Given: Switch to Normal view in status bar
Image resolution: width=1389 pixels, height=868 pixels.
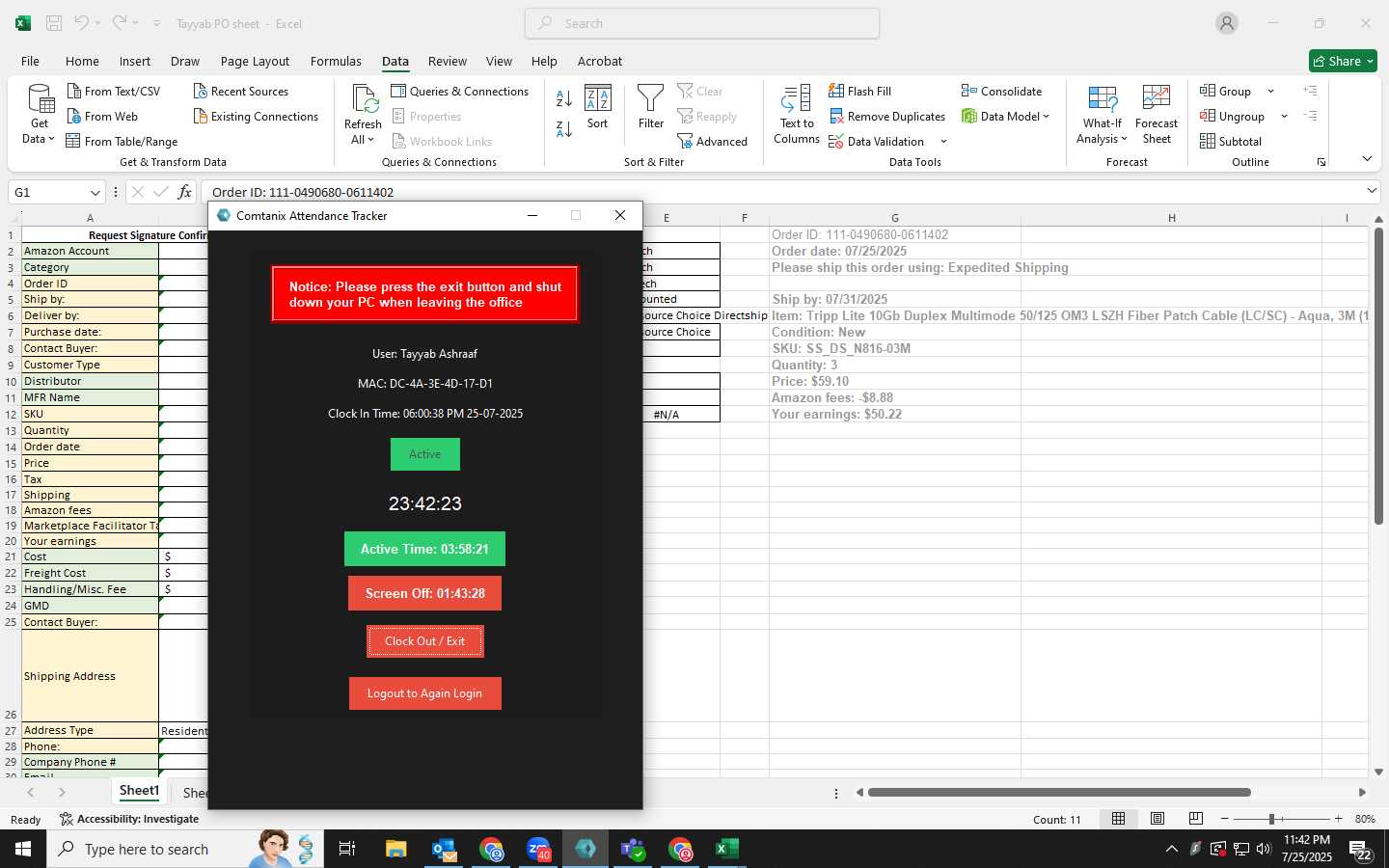Looking at the screenshot, I should [x=1118, y=819].
